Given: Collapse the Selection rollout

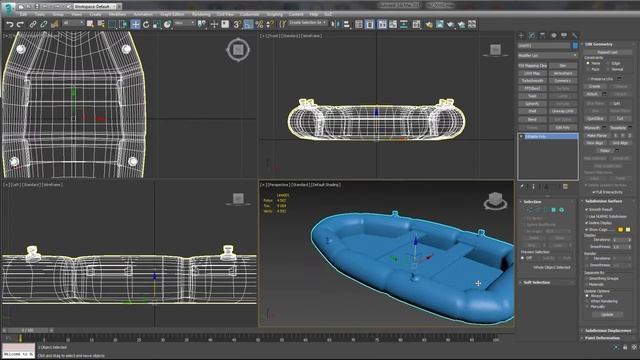Looking at the screenshot, I should pyautogui.click(x=532, y=202).
